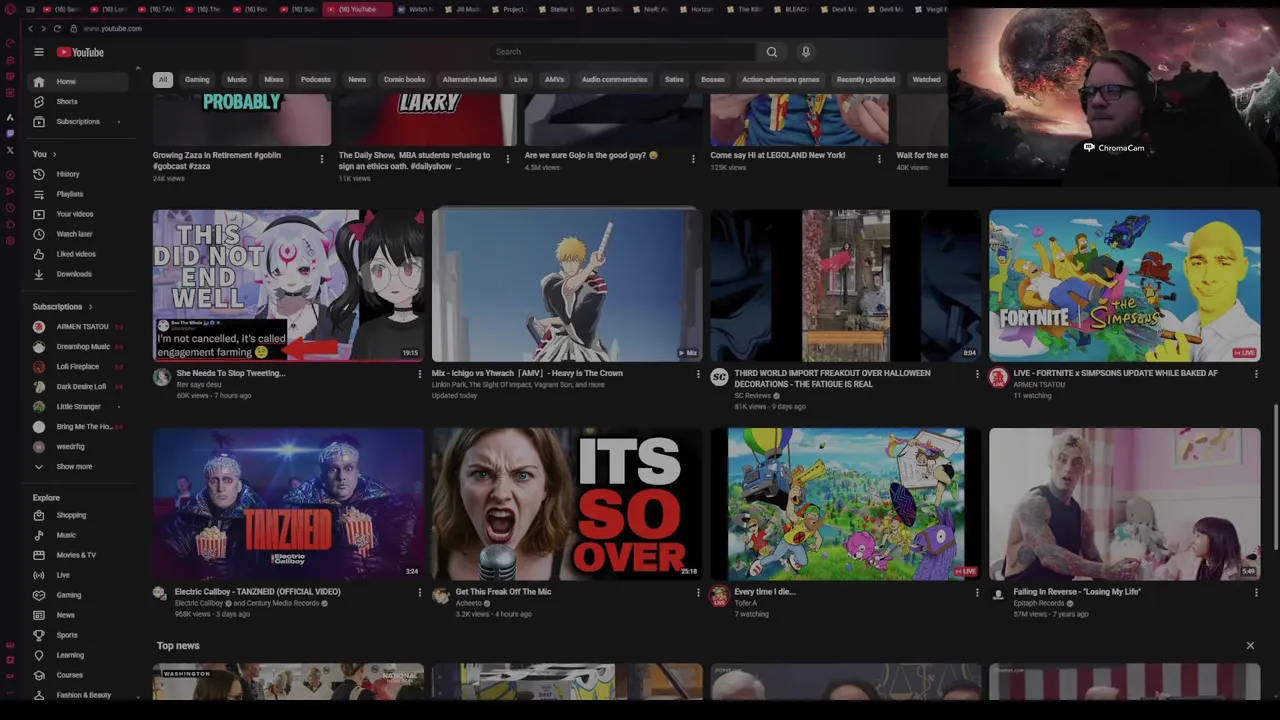1280x720 pixels.
Task: Select the Comic books filter chip
Action: [404, 80]
